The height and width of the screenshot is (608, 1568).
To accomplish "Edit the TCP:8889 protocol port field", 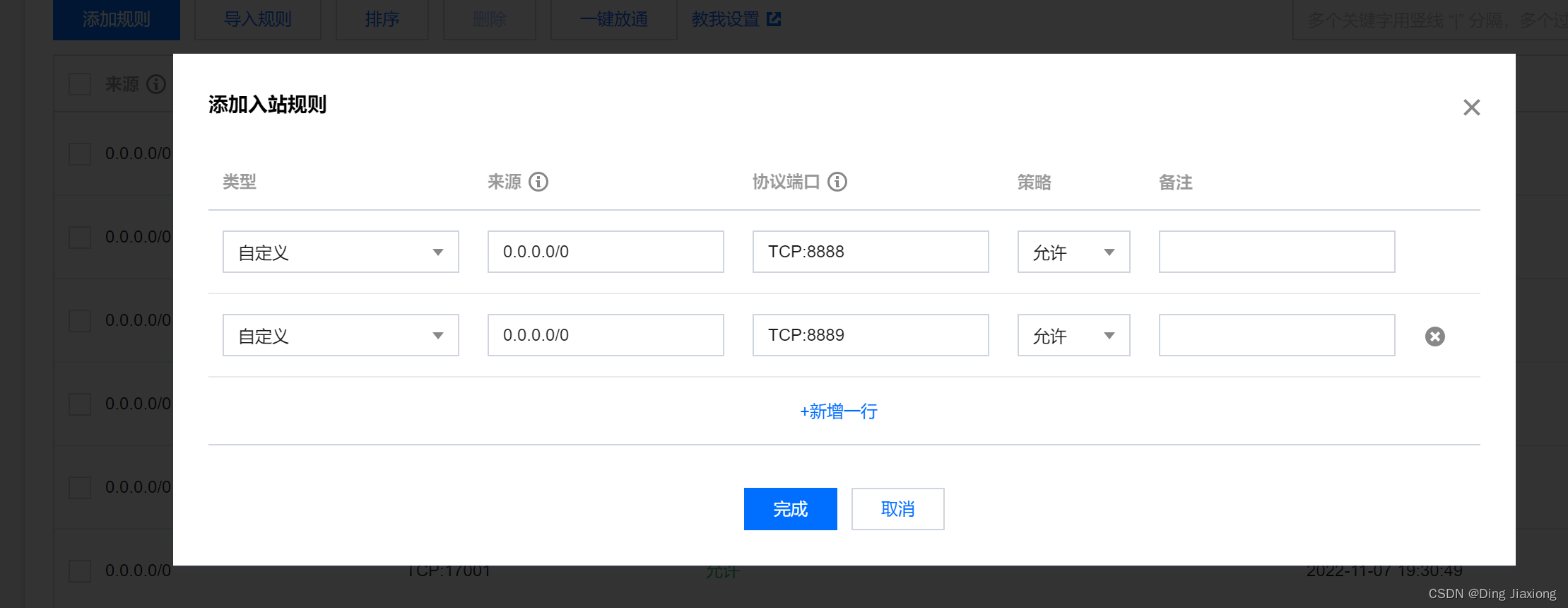I will pyautogui.click(x=871, y=335).
